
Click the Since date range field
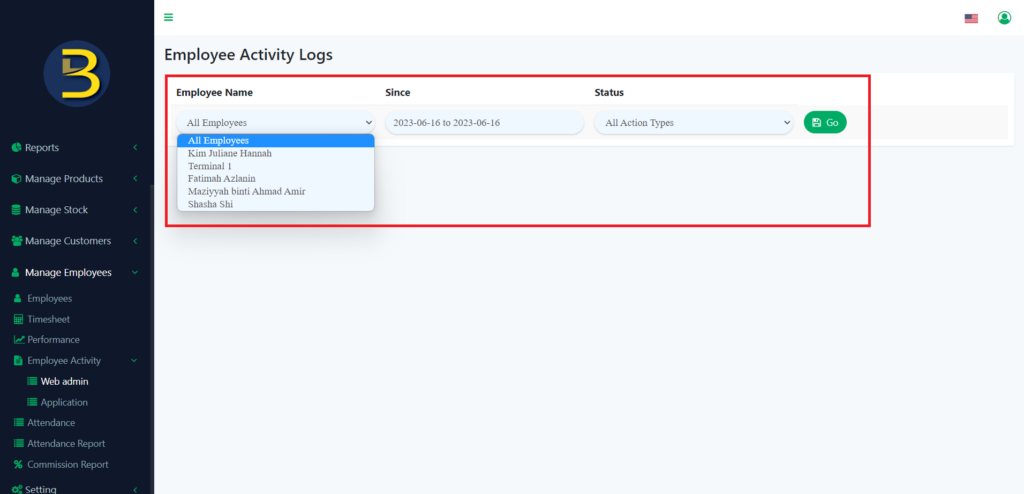click(484, 123)
